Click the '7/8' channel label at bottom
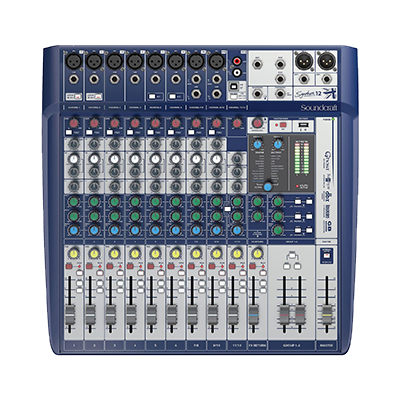Screen dimensions: 400x400 click(x=196, y=345)
